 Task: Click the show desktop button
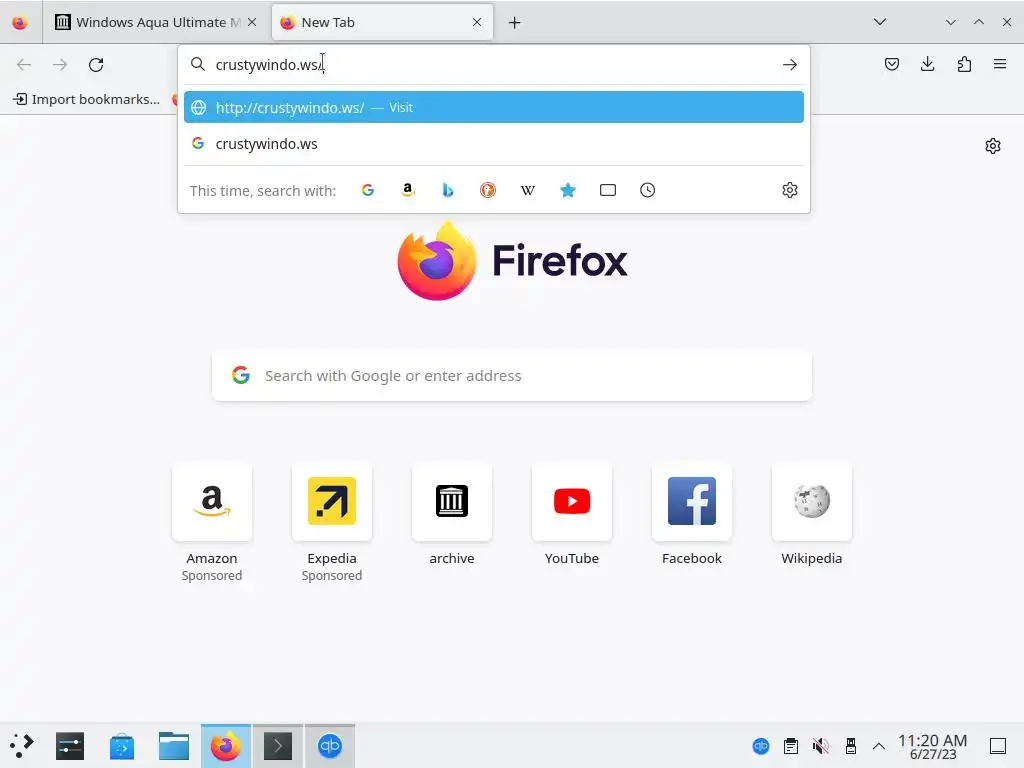point(998,746)
